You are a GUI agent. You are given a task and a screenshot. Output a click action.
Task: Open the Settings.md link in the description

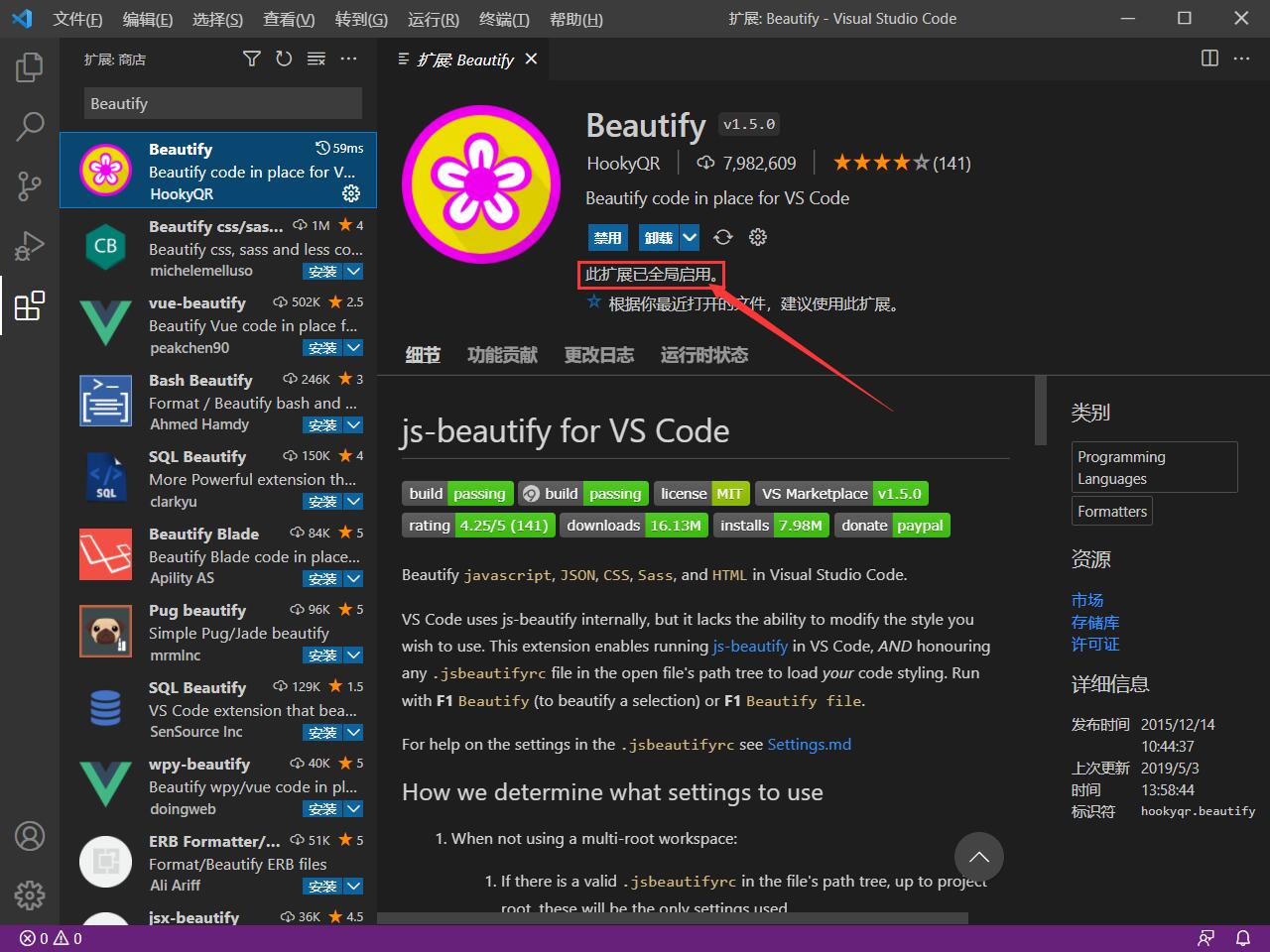(809, 744)
